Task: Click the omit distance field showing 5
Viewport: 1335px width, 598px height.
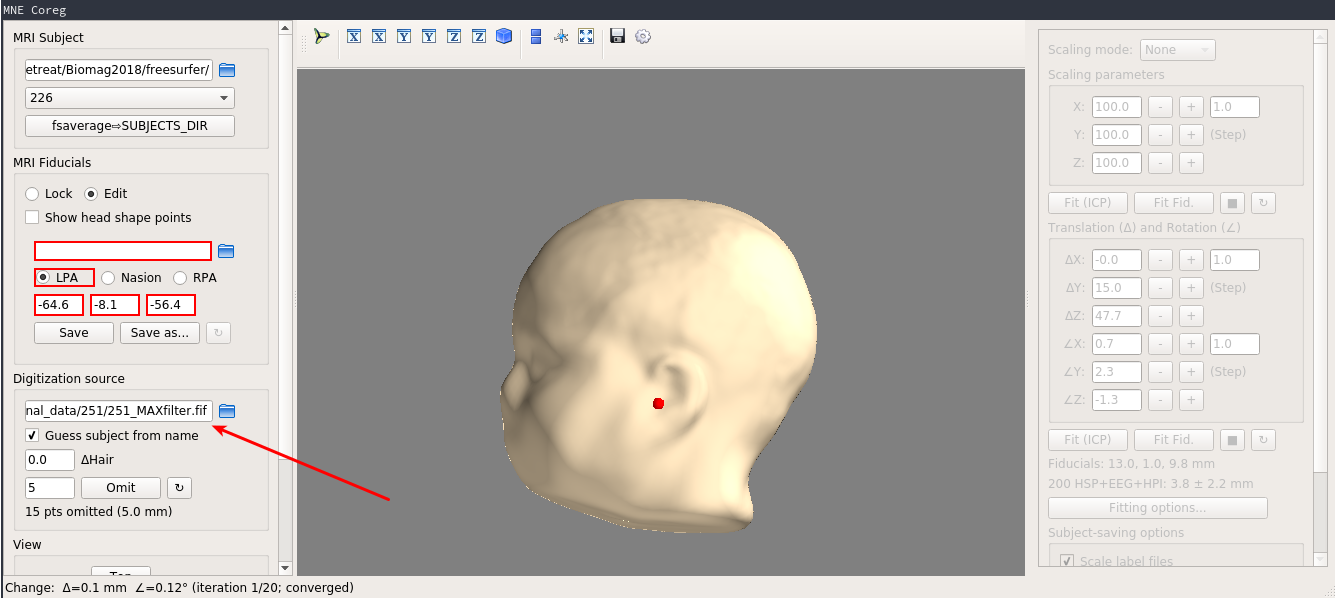Action: [50, 488]
